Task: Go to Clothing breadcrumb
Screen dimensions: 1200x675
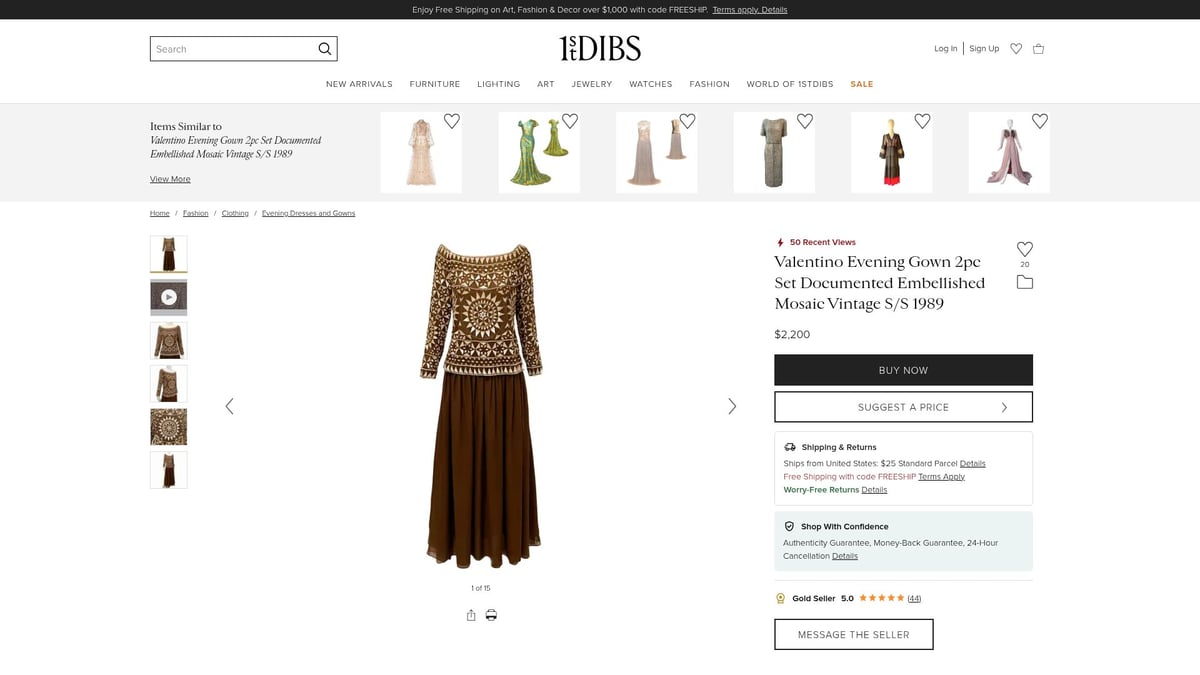Action: (235, 213)
